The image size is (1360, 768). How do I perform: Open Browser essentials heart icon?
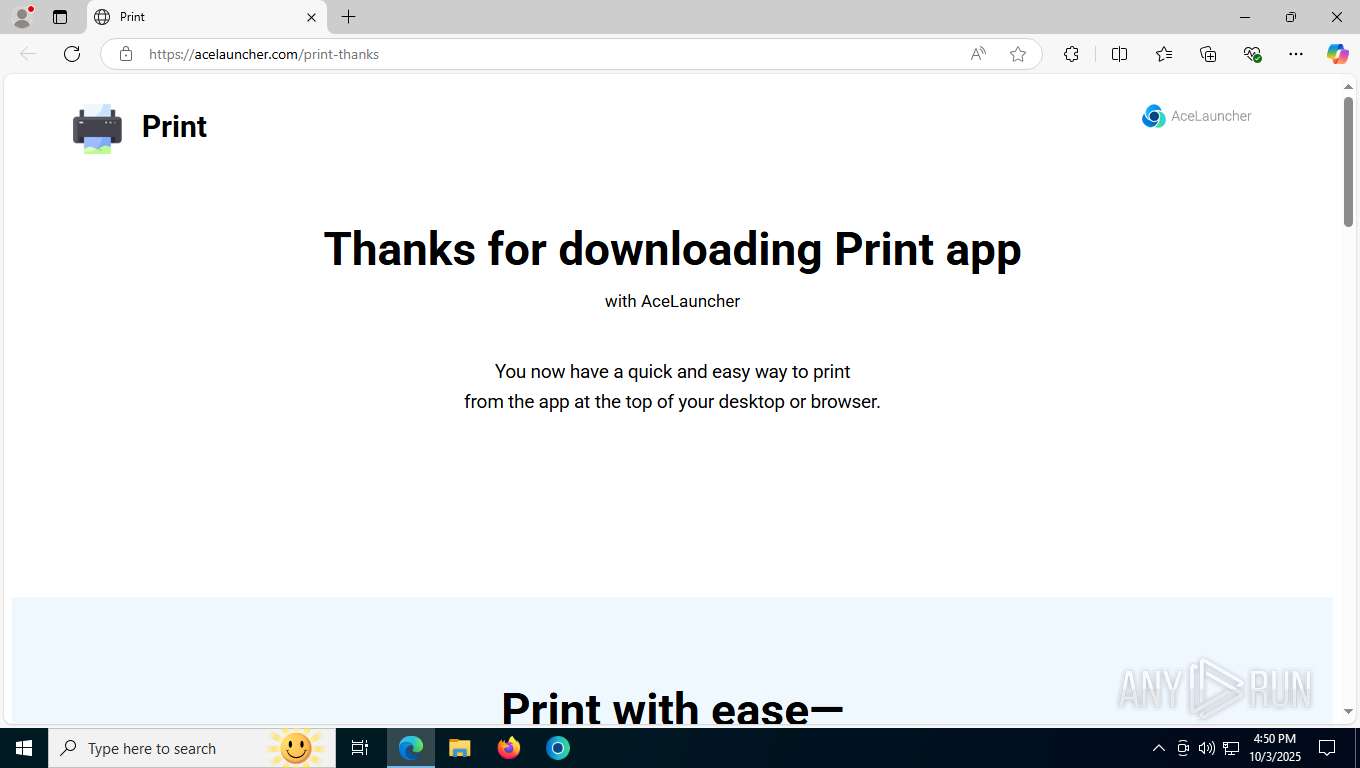[1252, 54]
